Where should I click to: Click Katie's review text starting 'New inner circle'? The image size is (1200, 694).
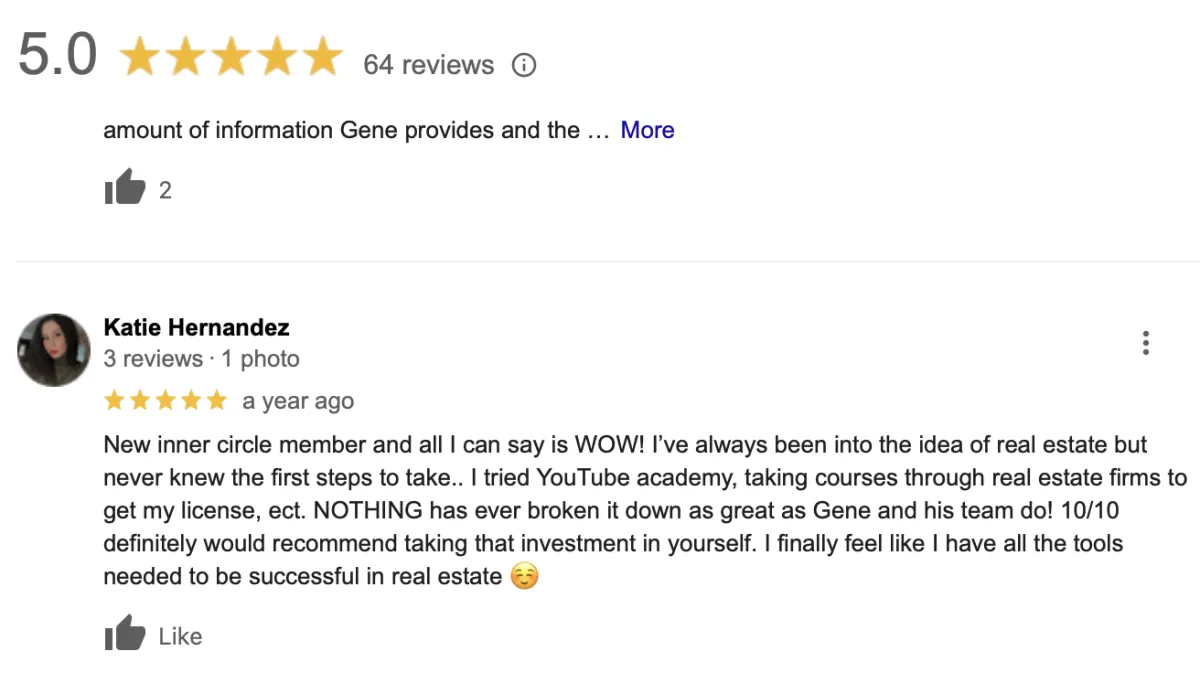click(x=645, y=510)
